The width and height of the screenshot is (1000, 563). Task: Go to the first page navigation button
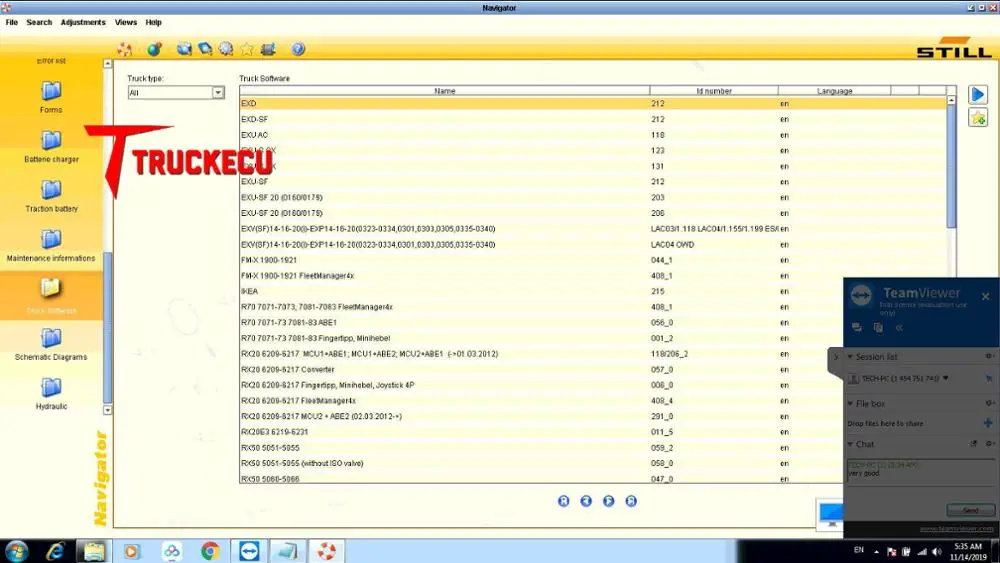point(563,501)
